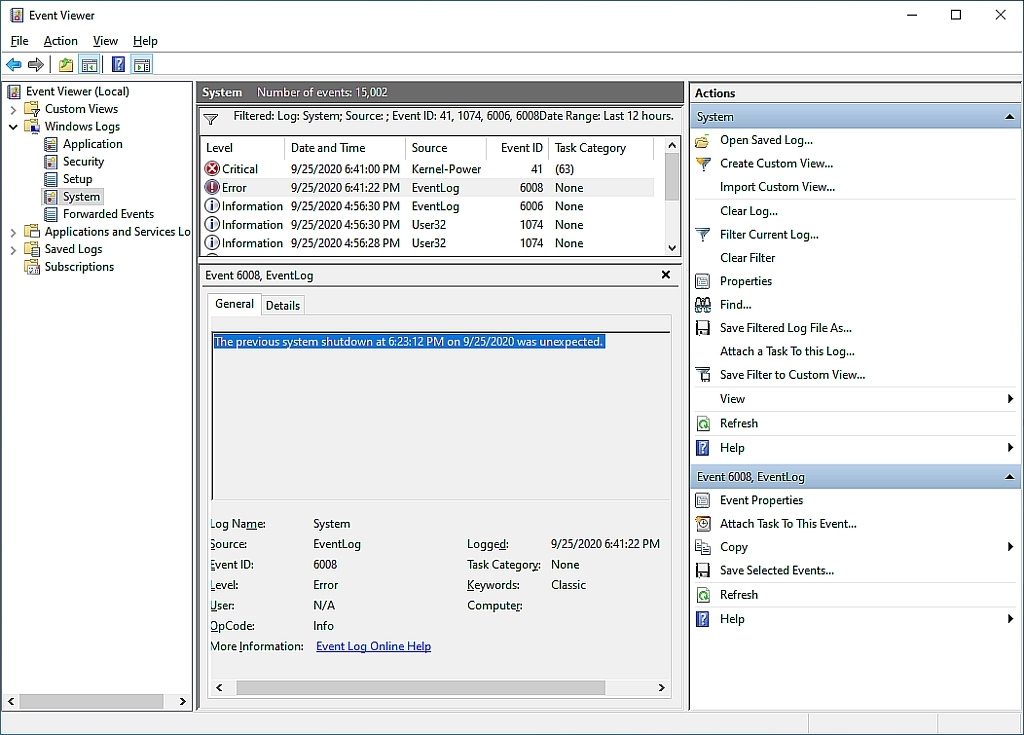
Task: Select the Security log in the tree
Action: click(83, 161)
